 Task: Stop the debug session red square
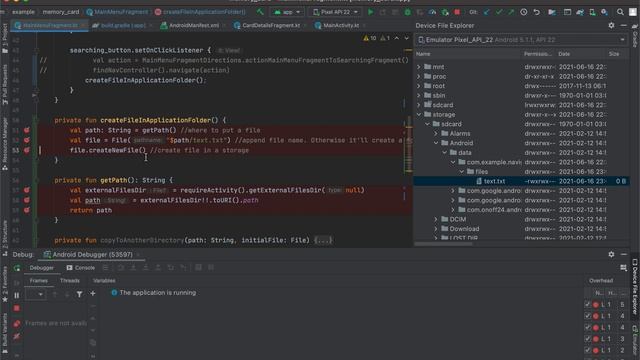pyautogui.click(x=17, y=309)
